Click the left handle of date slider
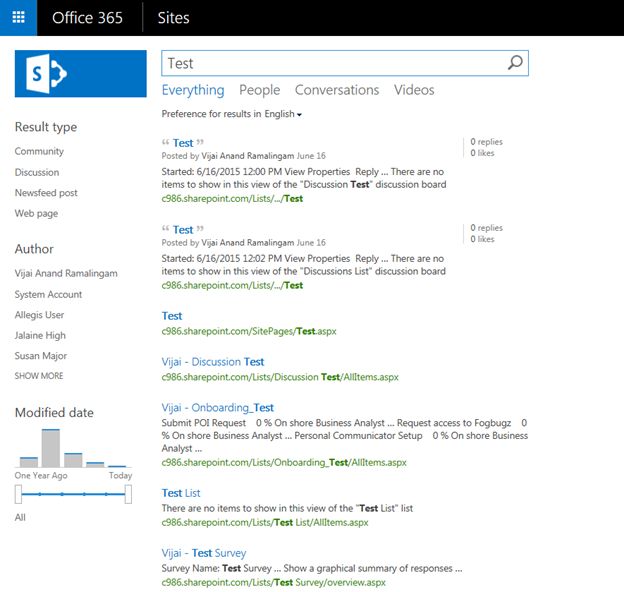This screenshot has height=592, width=624. coord(19,494)
